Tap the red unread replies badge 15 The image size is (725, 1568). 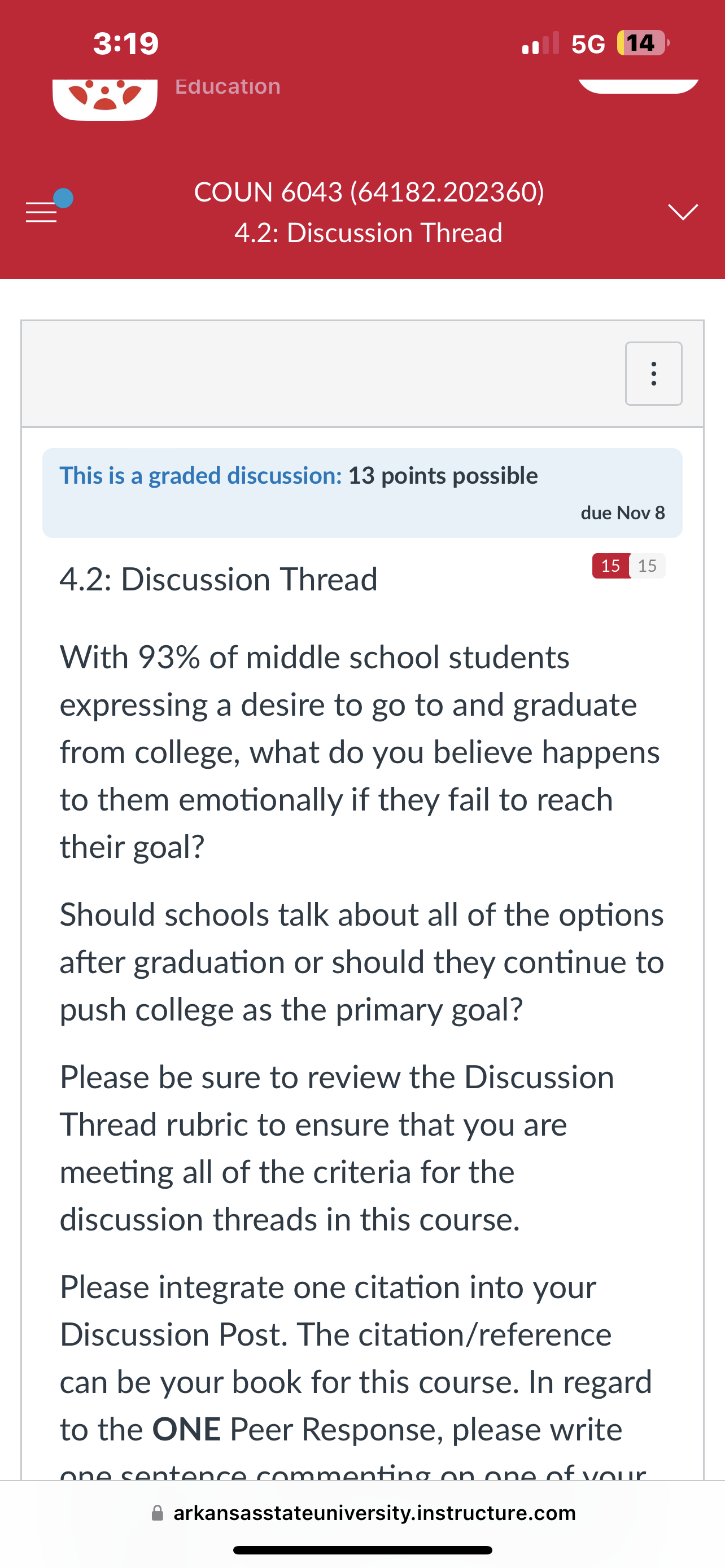(x=610, y=566)
